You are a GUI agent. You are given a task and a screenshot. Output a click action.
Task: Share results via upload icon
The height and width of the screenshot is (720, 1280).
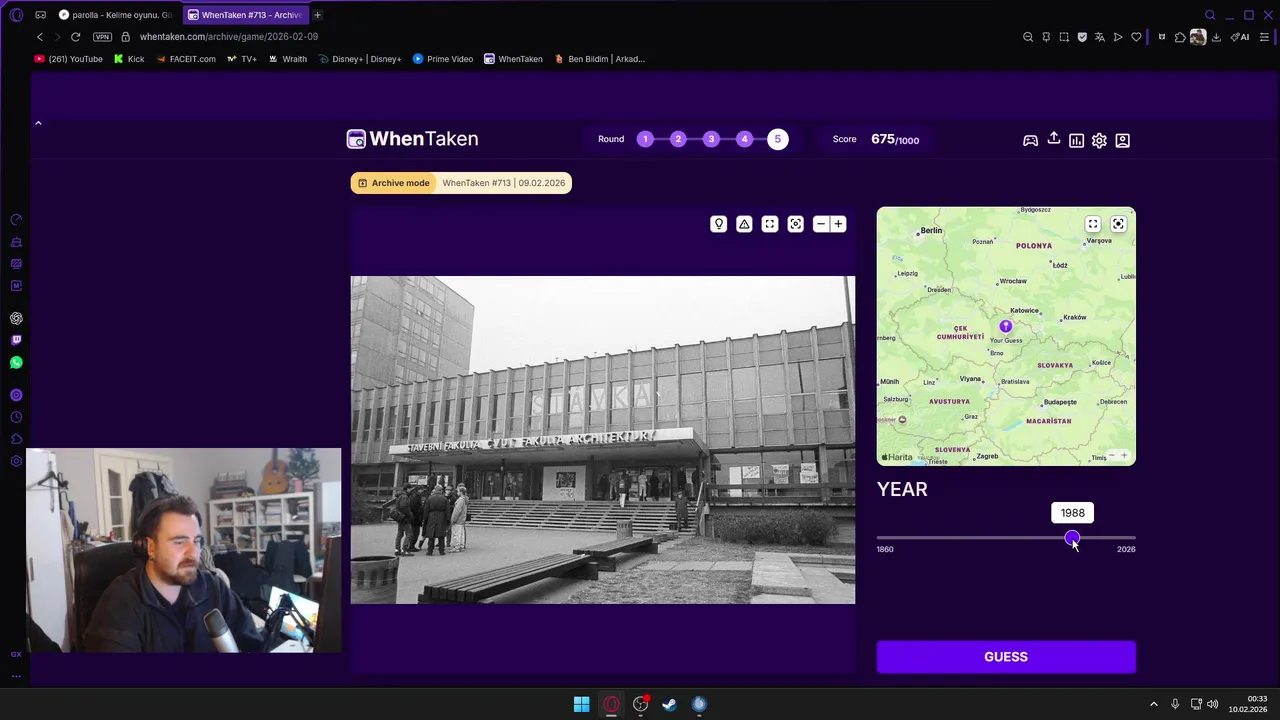click(1053, 139)
